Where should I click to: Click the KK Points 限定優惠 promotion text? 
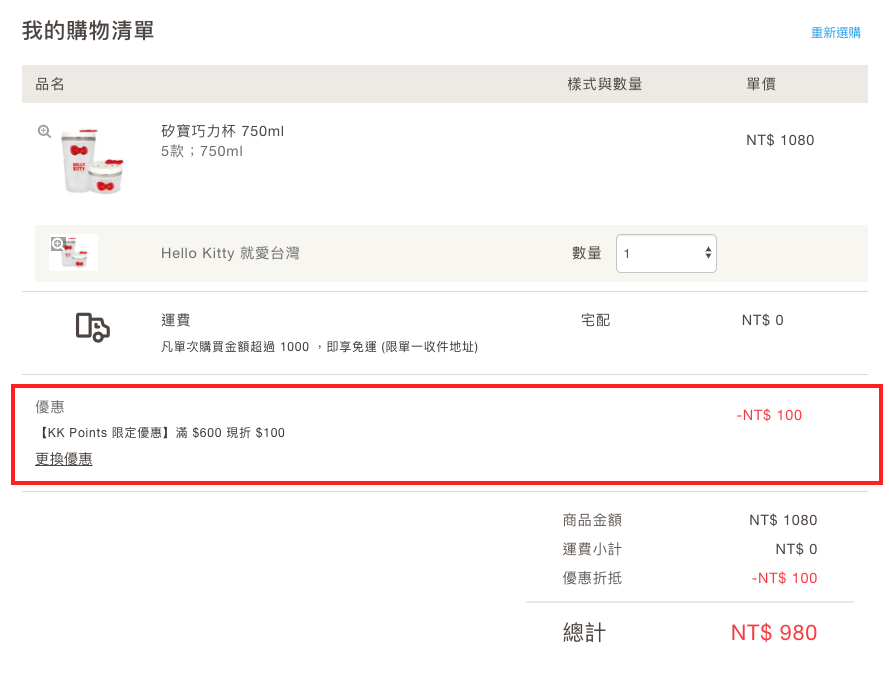click(160, 433)
